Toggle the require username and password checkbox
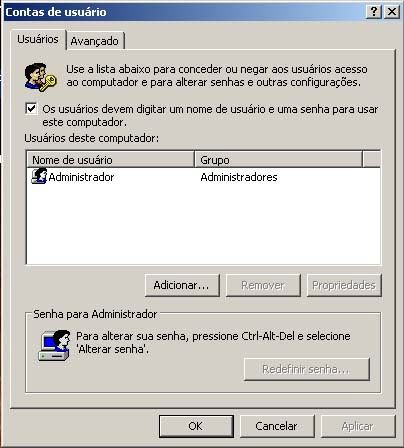The height and width of the screenshot is (448, 404). [x=31, y=109]
